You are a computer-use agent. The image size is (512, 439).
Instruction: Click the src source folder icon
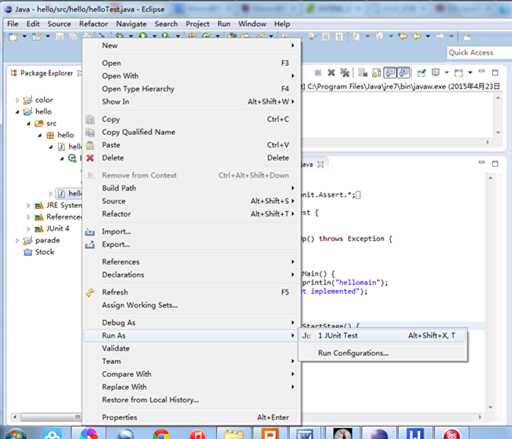tap(39, 123)
